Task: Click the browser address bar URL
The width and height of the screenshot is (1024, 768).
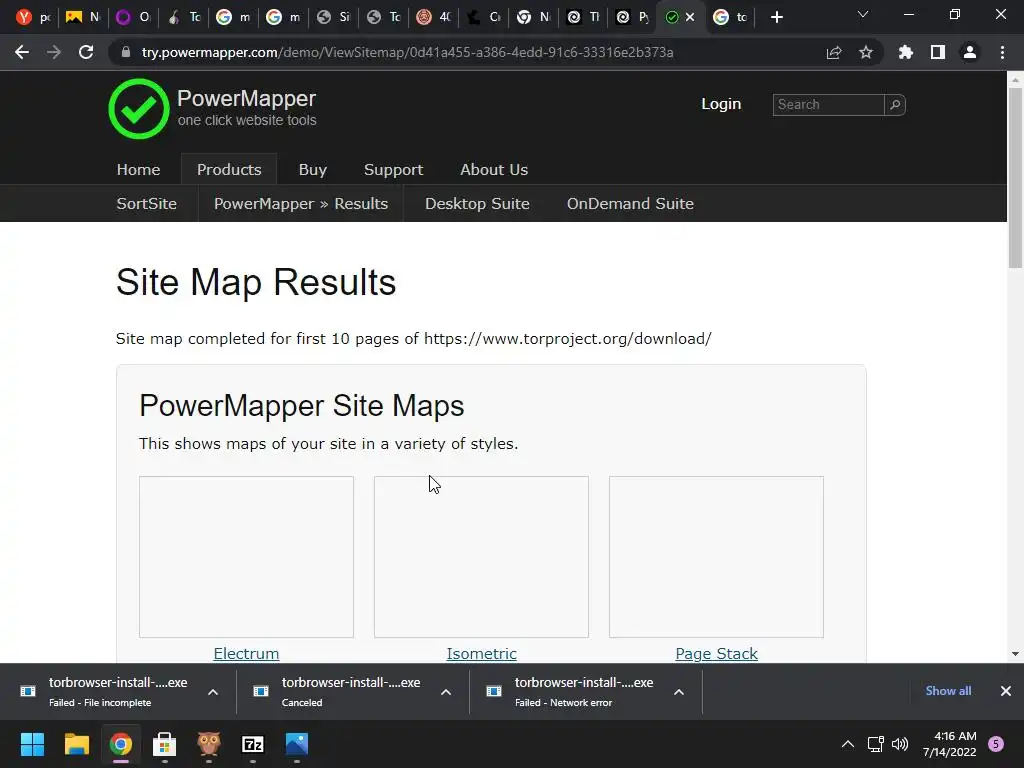Action: point(408,52)
